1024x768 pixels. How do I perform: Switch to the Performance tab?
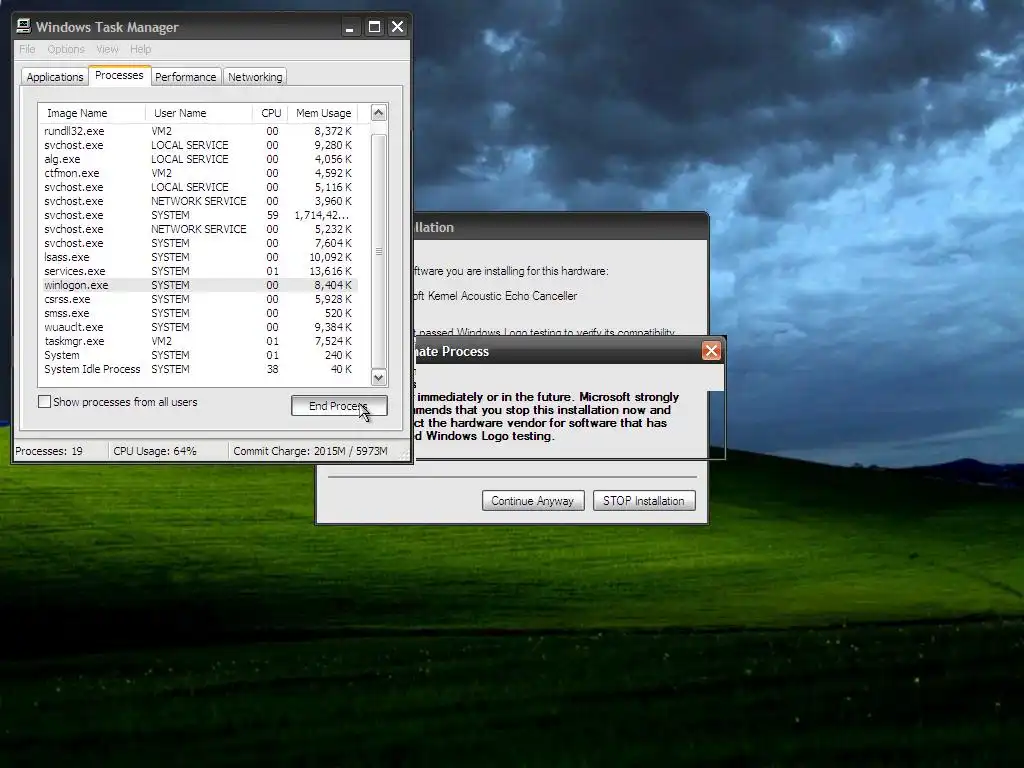185,77
